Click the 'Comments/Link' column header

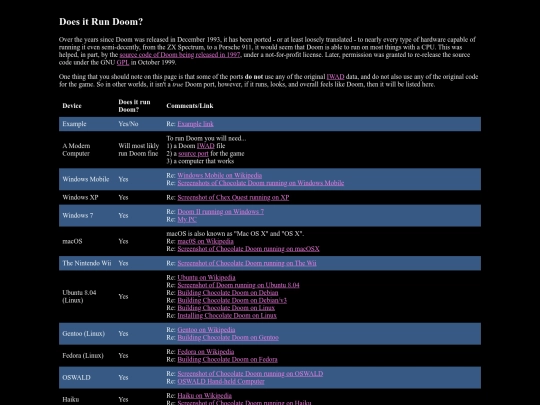pyautogui.click(x=190, y=106)
